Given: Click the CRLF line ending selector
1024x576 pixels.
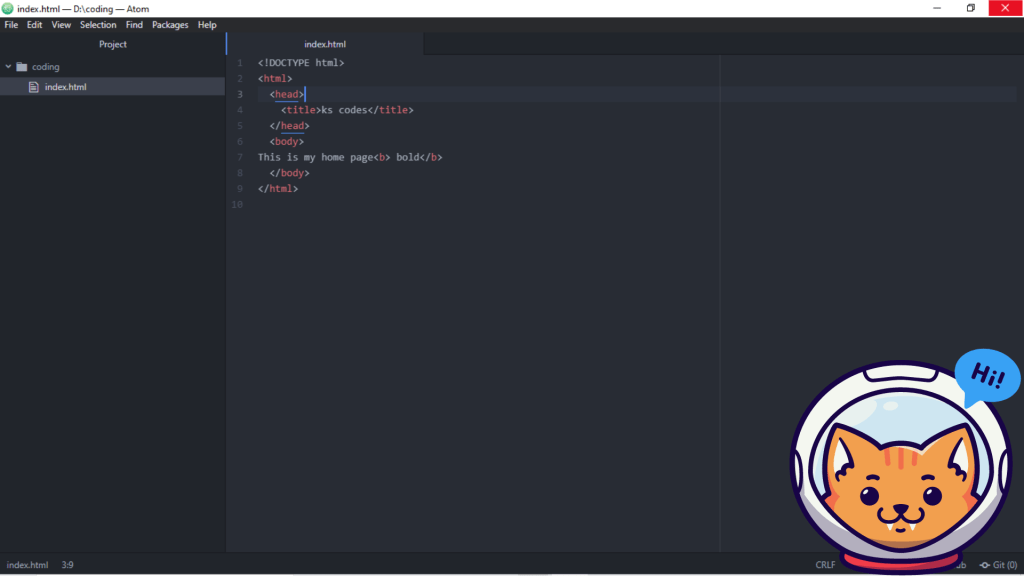Looking at the screenshot, I should (x=825, y=565).
